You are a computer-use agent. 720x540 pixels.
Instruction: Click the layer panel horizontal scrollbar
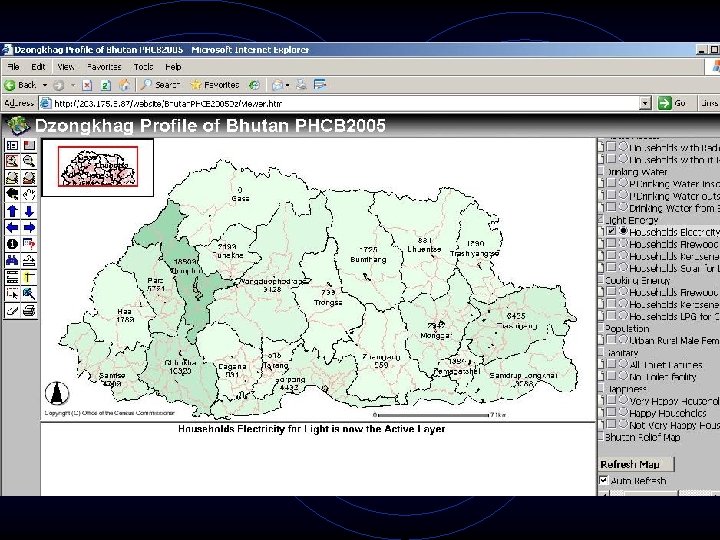click(x=661, y=494)
